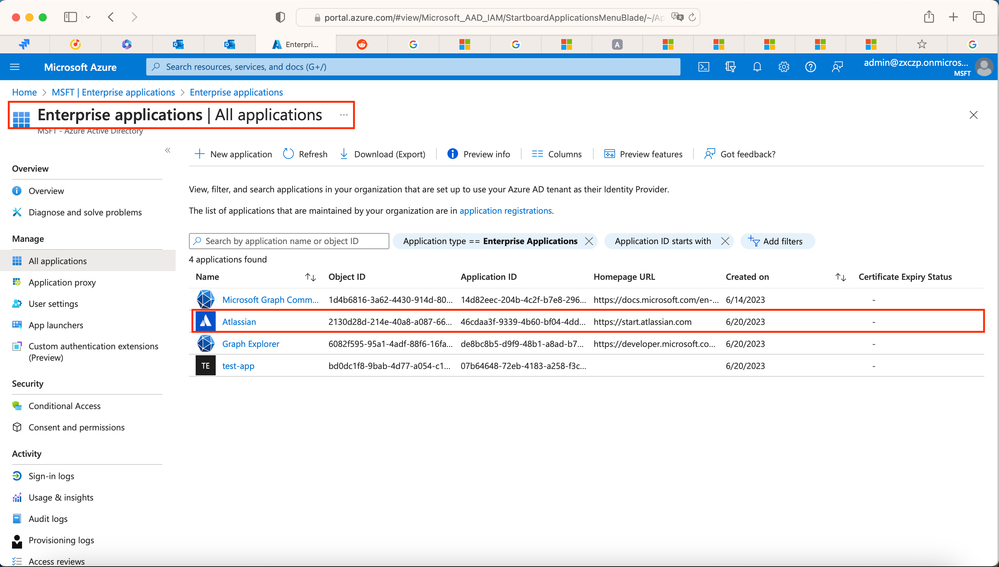Click the Atlassian application logo icon
Image resolution: width=999 pixels, height=567 pixels.
pos(205,322)
